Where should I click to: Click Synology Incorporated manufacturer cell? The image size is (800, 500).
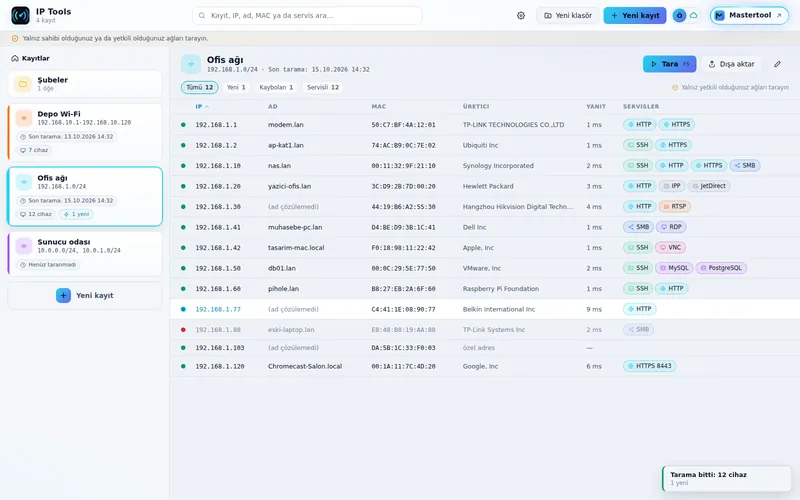pyautogui.click(x=498, y=166)
